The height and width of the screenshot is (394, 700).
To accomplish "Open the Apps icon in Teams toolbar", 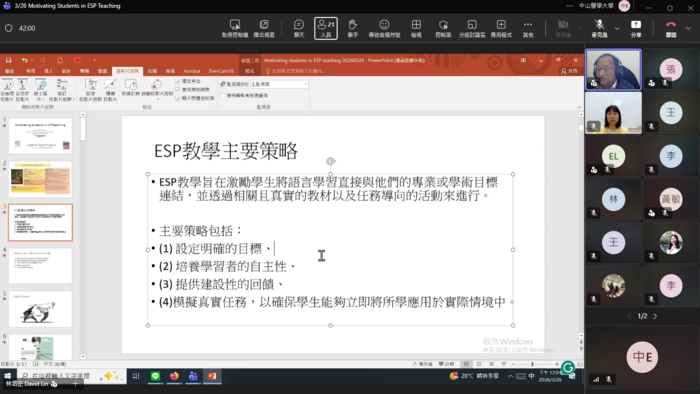I will [501, 28].
